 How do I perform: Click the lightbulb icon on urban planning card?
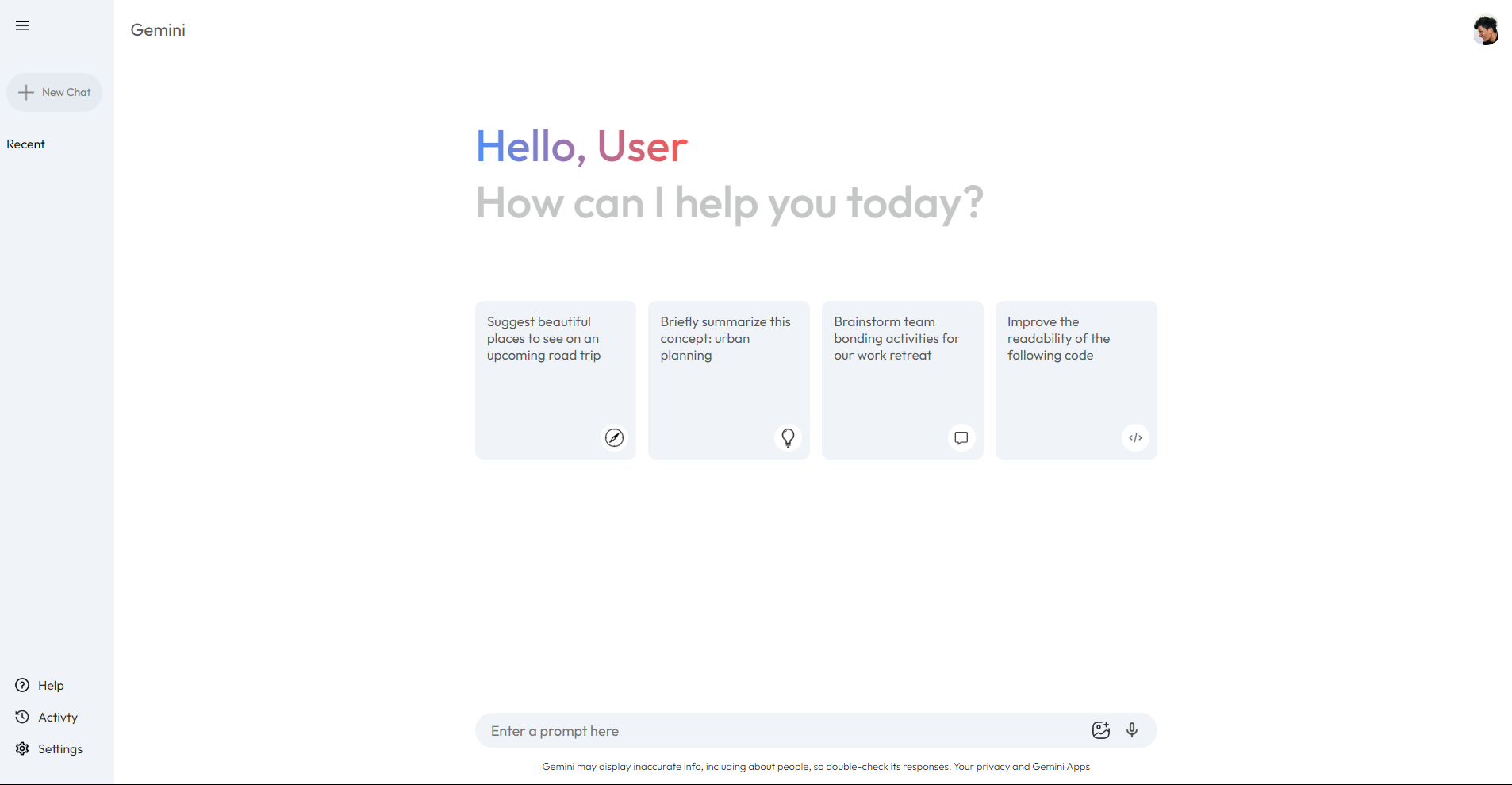point(788,437)
